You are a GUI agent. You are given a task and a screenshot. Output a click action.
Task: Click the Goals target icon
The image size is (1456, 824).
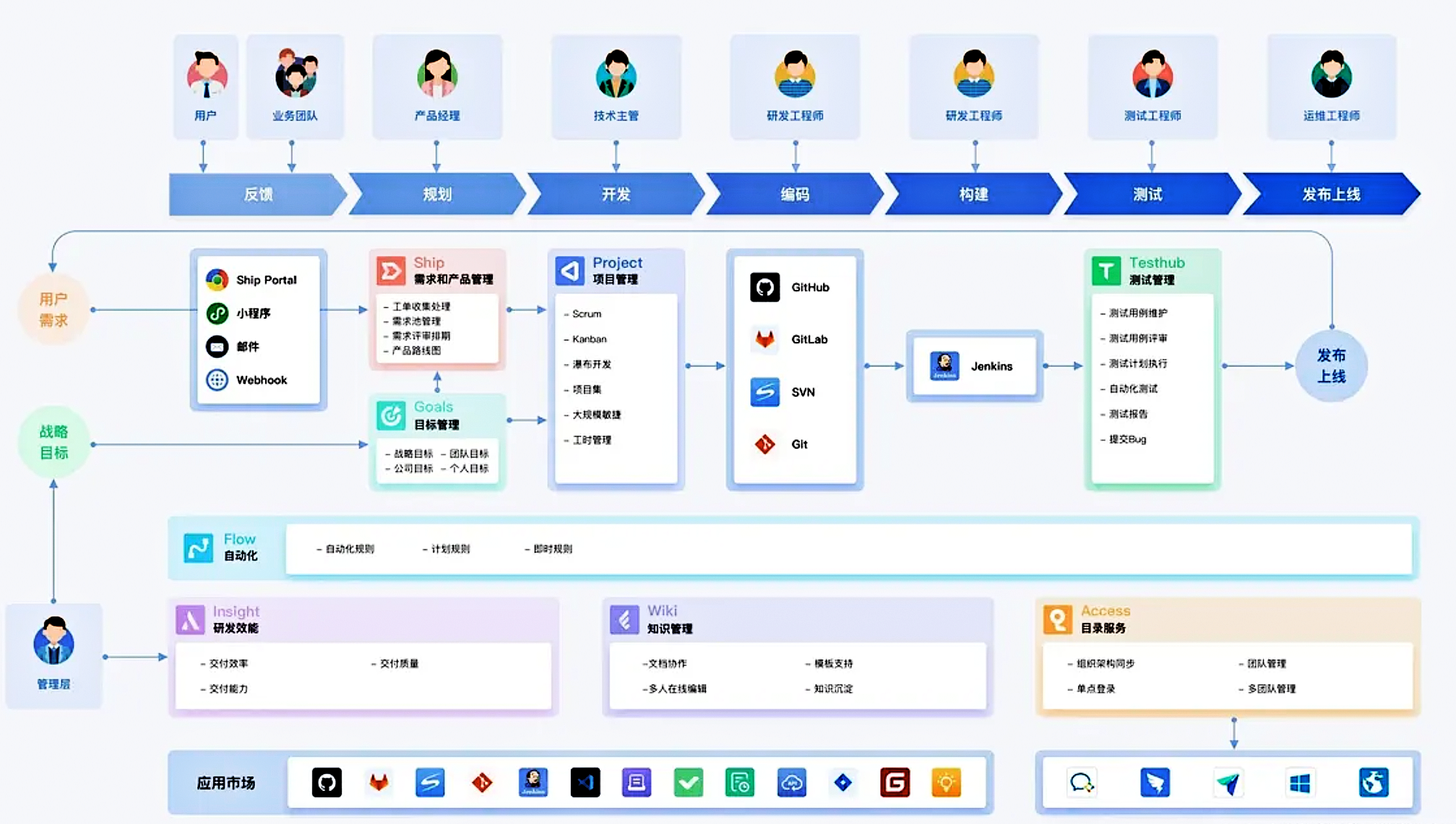pos(391,416)
